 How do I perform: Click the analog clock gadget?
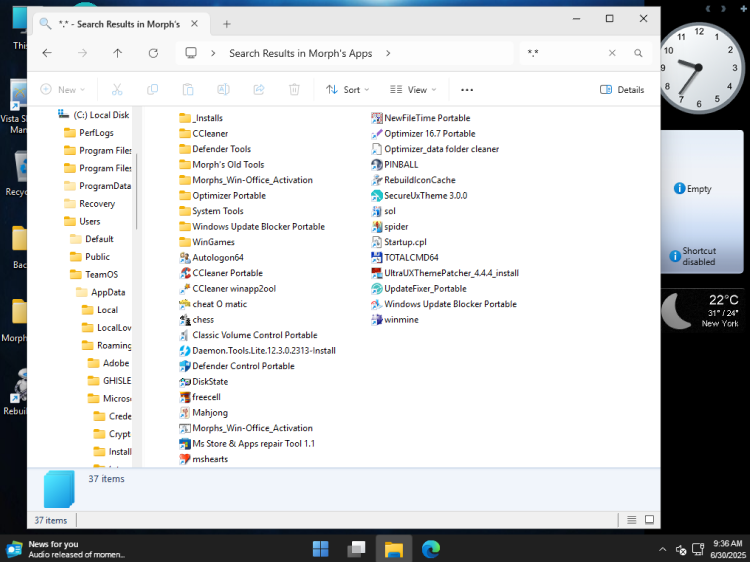tap(699, 68)
